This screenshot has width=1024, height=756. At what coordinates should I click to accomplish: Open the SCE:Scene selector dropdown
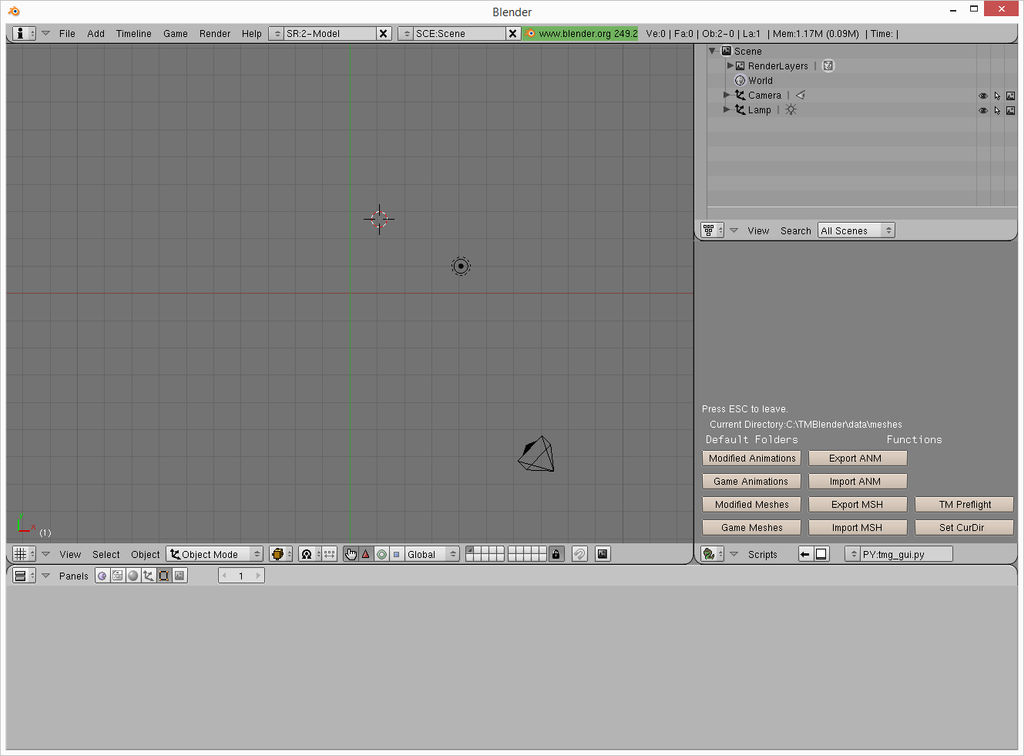click(x=406, y=33)
